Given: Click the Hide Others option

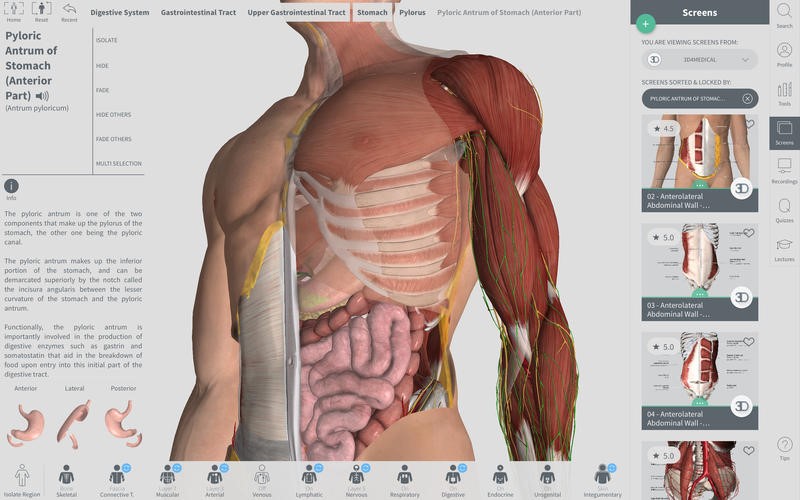Looking at the screenshot, I should (113, 115).
